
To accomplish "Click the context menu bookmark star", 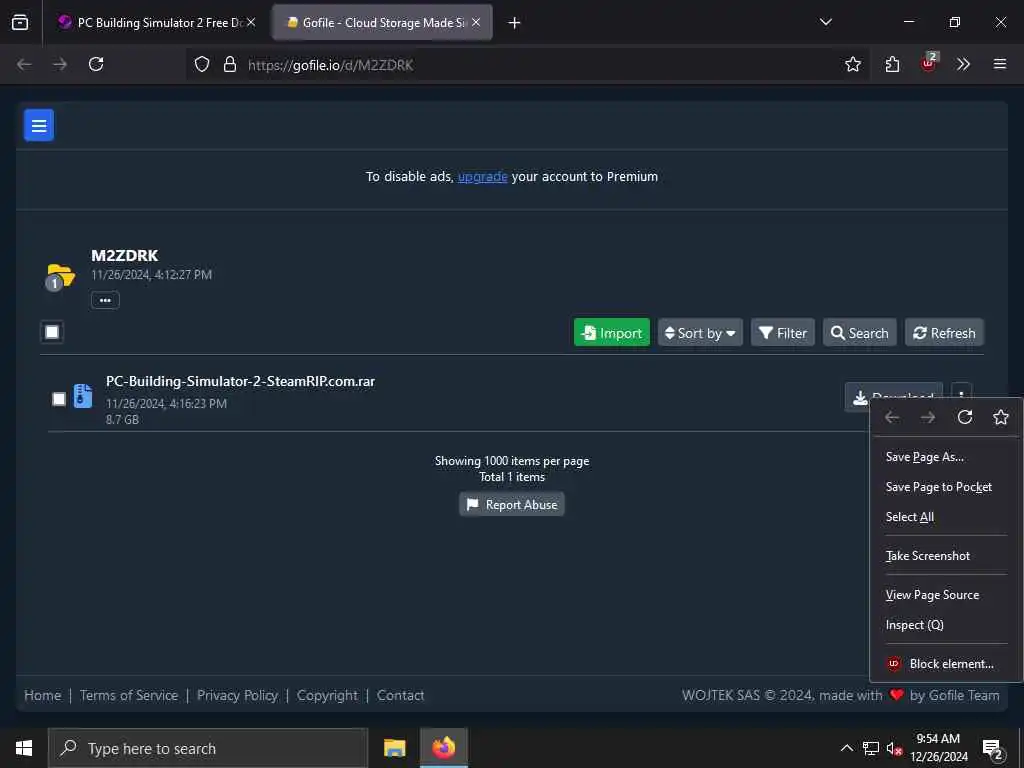I will [1000, 417].
